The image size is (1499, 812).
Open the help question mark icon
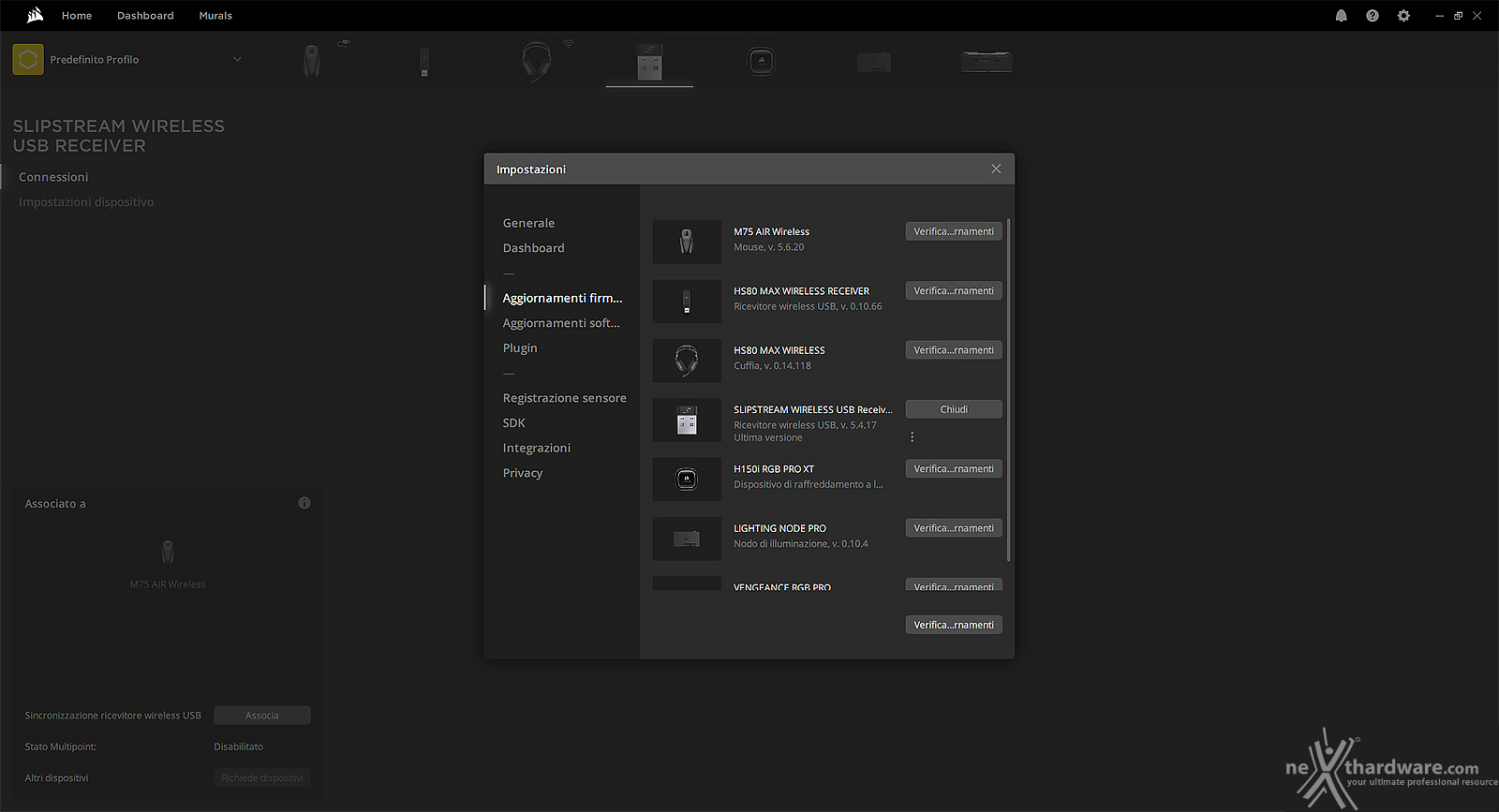pos(1372,16)
